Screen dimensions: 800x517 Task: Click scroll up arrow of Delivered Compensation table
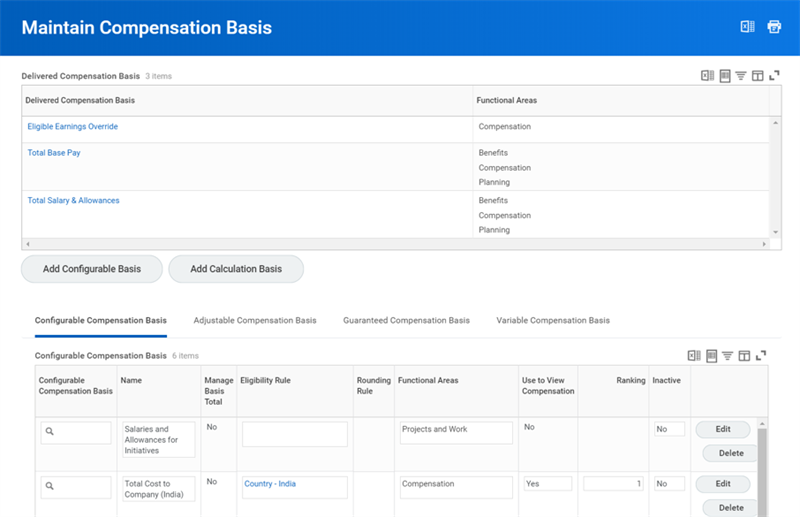pos(776,123)
